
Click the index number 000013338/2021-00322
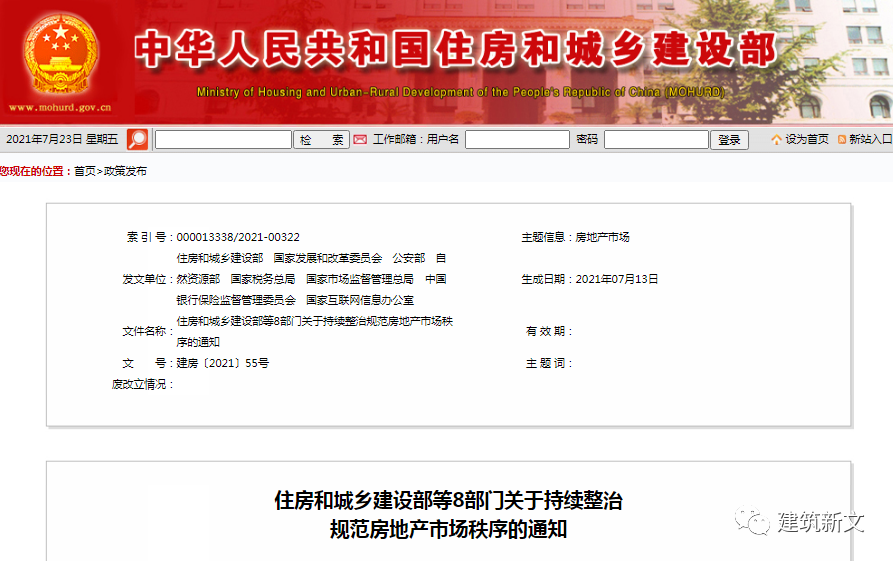[238, 237]
